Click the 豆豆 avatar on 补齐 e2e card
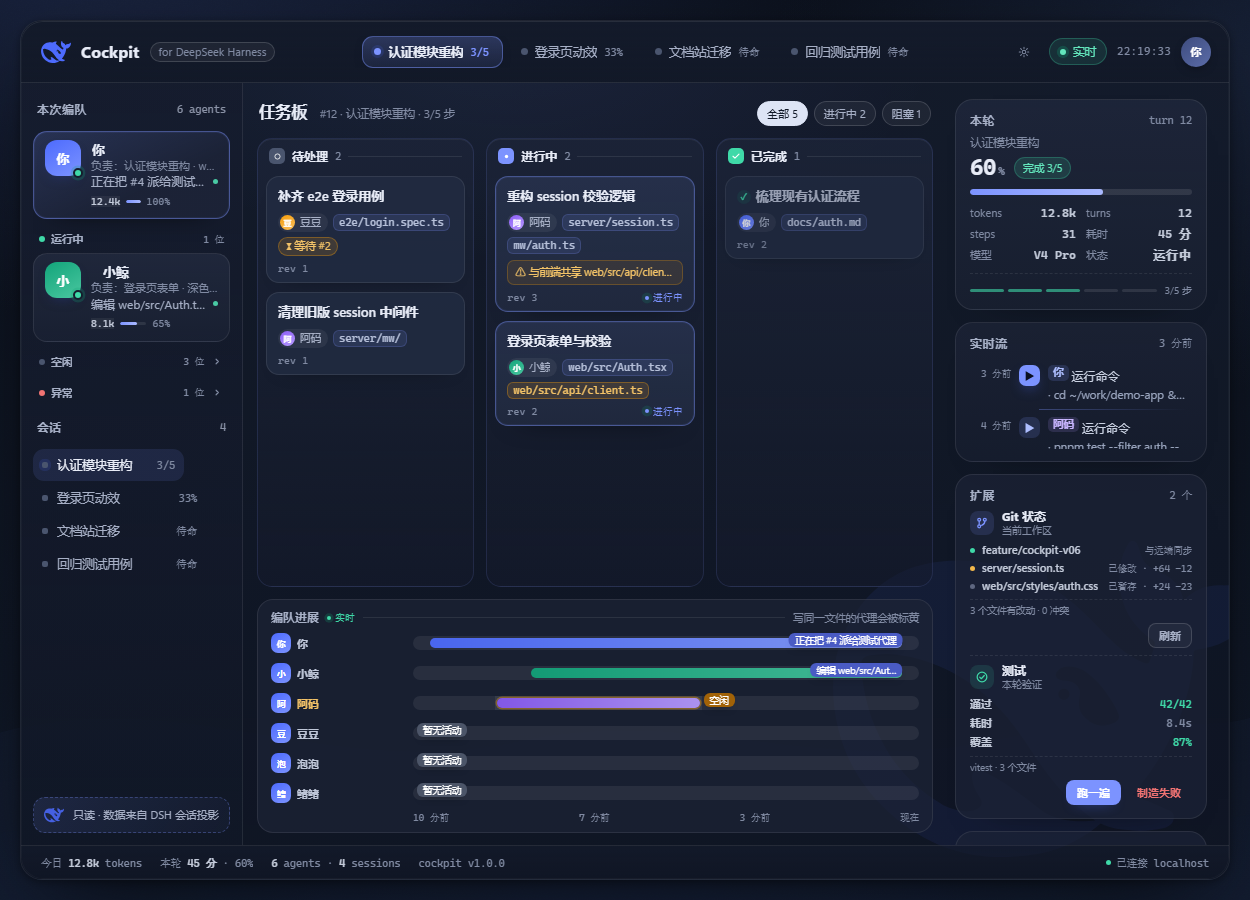The width and height of the screenshot is (1250, 900). coord(287,222)
